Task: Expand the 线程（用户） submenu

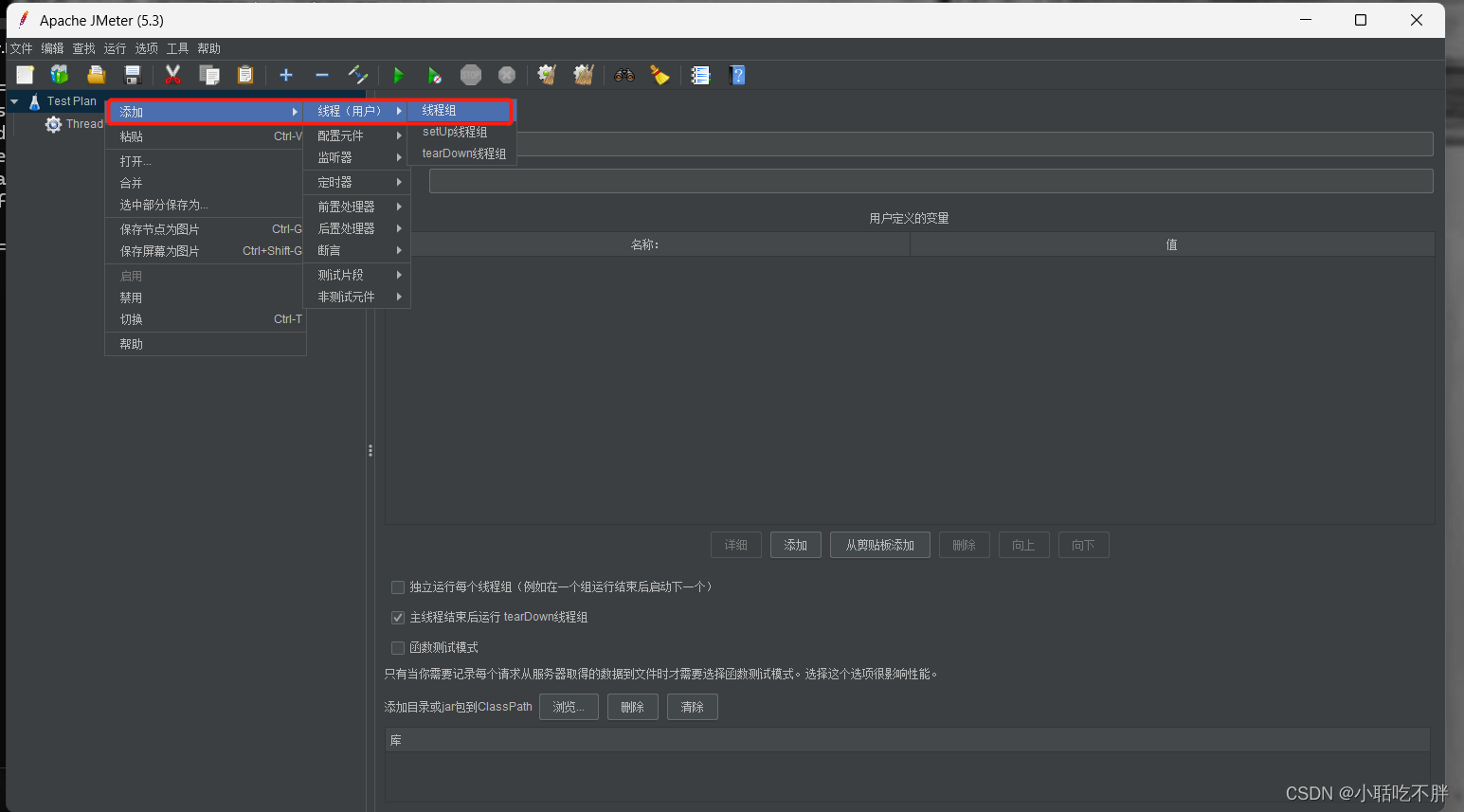Action: (x=357, y=112)
